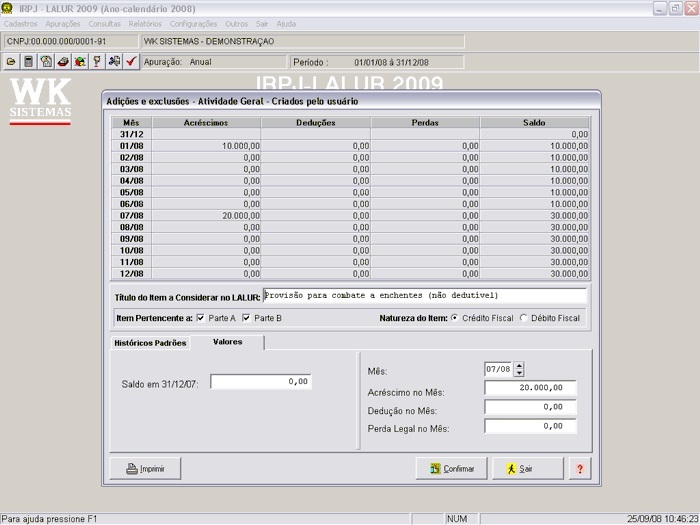The height and width of the screenshot is (525, 700).
Task: Click the Título do Item text field
Action: pos(424,296)
